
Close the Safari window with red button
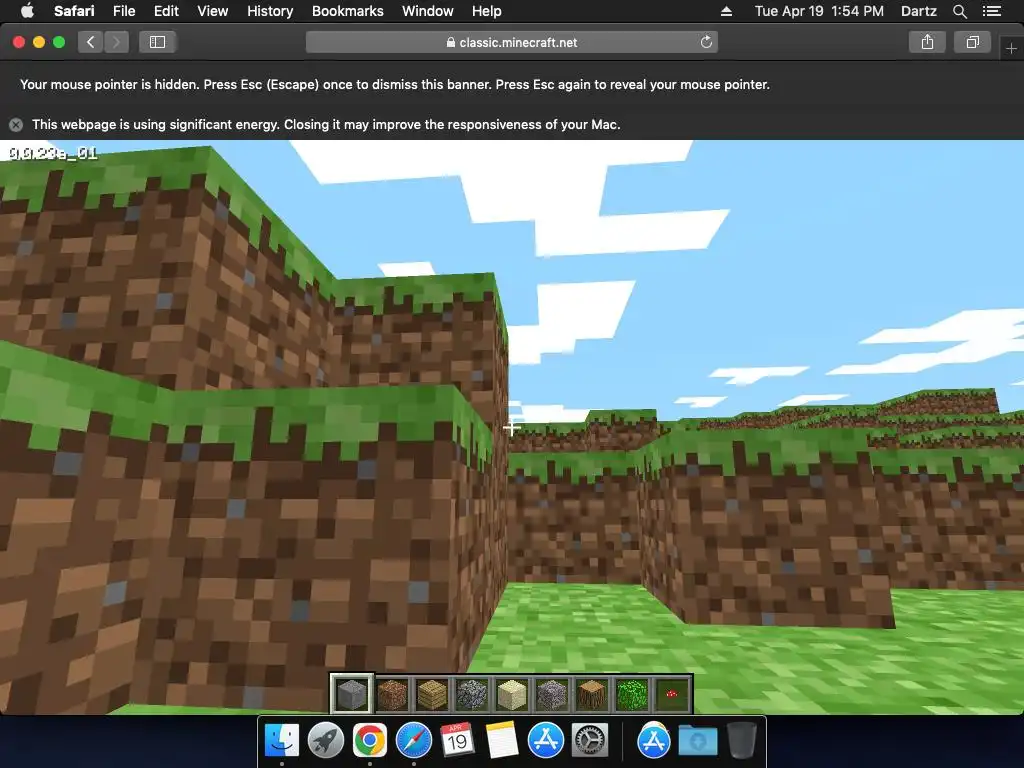(x=19, y=42)
